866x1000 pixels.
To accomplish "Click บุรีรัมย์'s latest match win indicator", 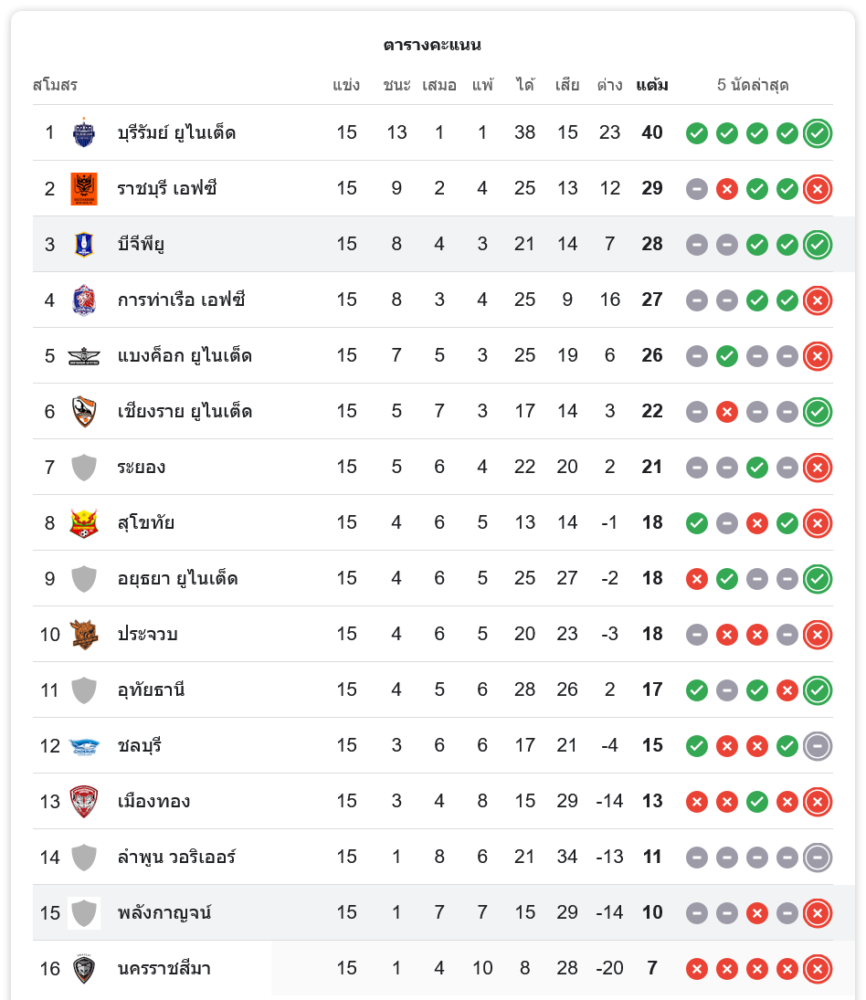I will tap(817, 132).
